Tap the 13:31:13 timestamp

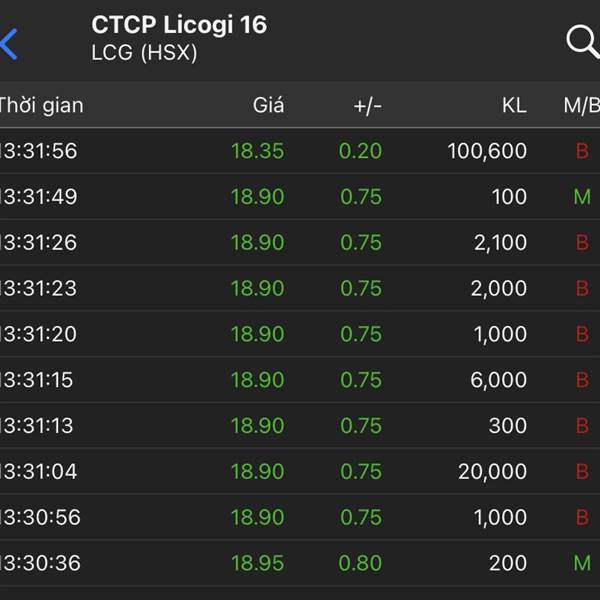(x=38, y=426)
